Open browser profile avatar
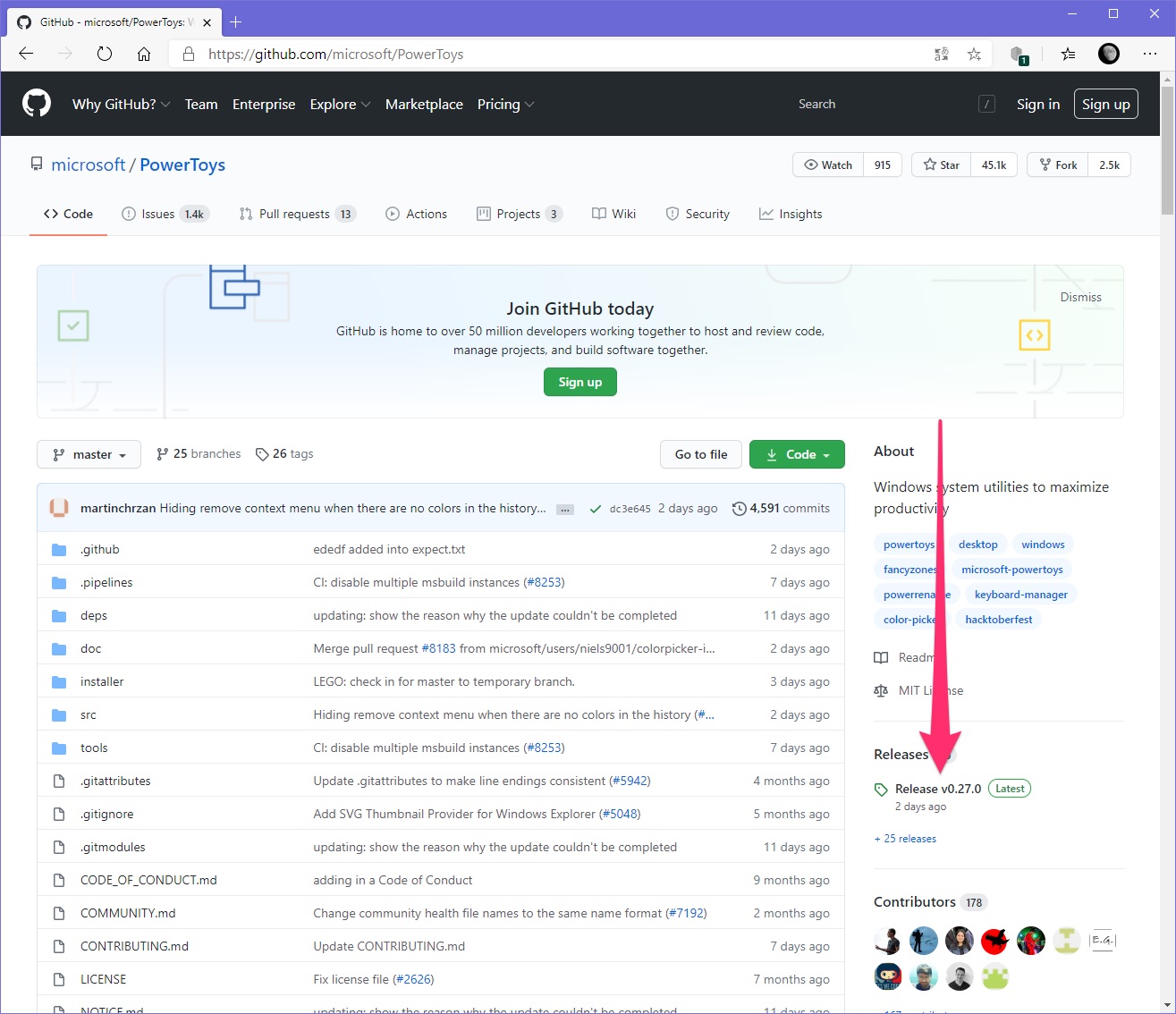The width and height of the screenshot is (1176, 1014). 1109,54
